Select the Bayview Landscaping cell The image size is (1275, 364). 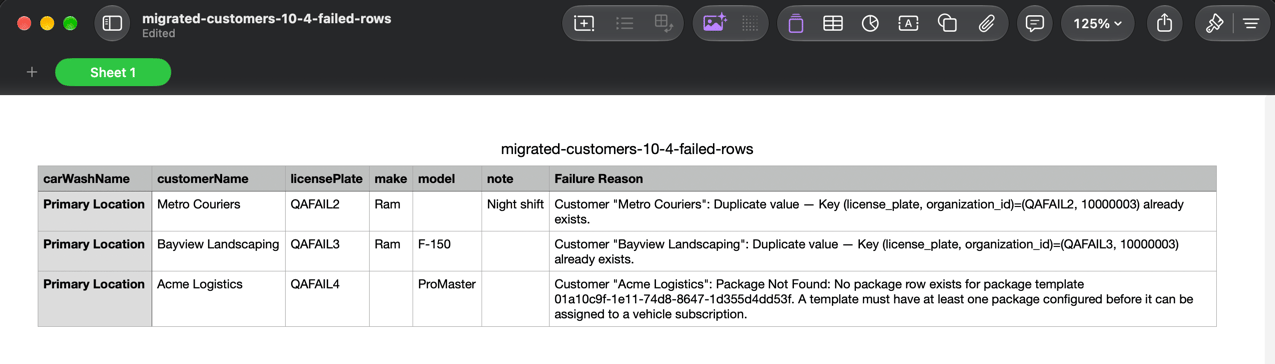pos(219,251)
